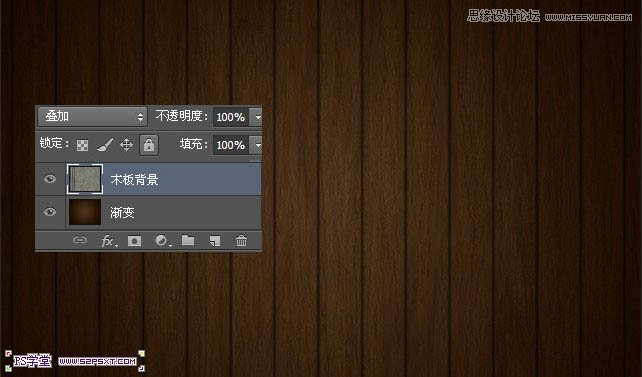Toggle the lock all padlock icon

click(x=149, y=145)
